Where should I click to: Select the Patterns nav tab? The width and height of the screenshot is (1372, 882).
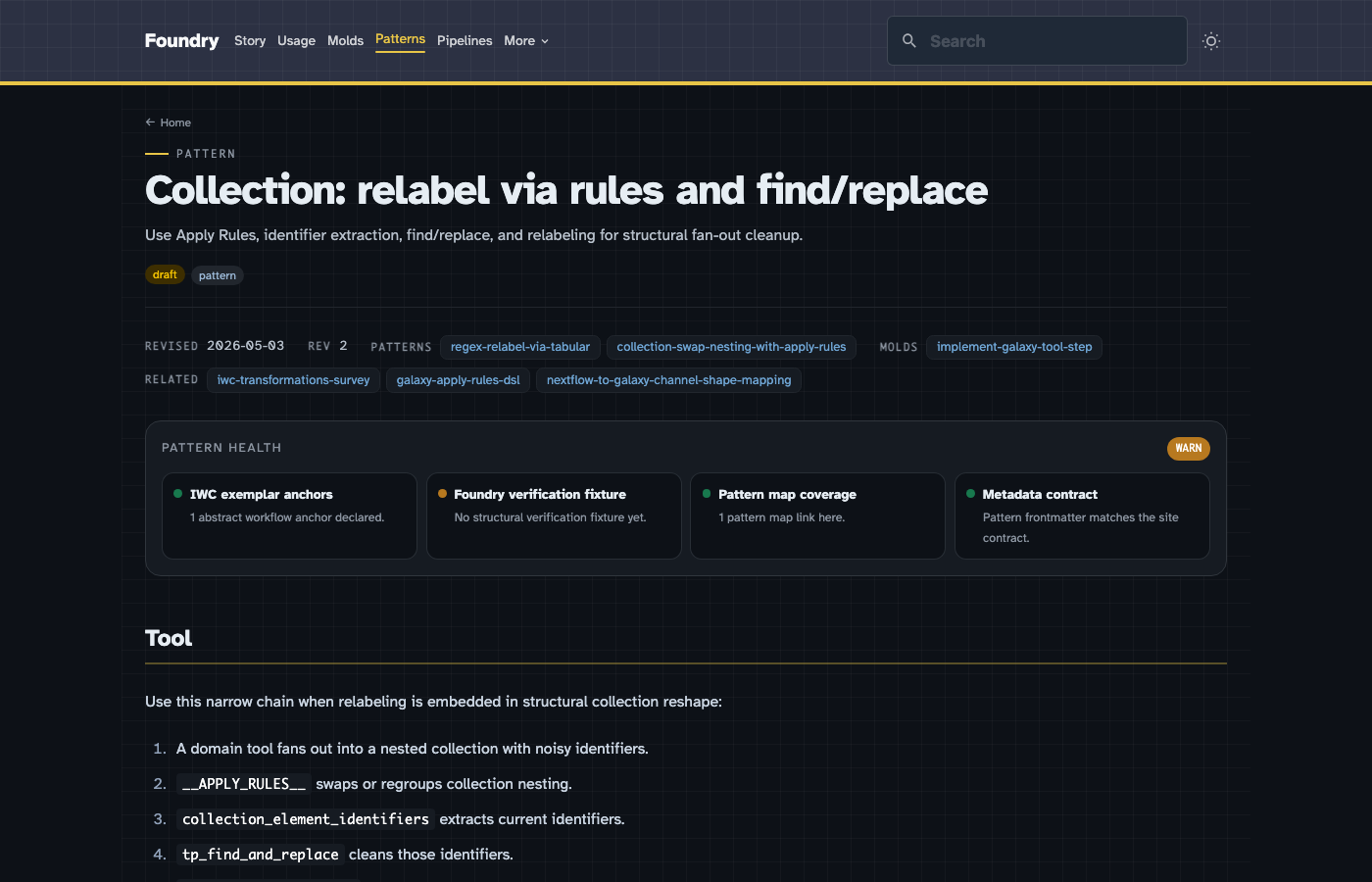point(400,39)
